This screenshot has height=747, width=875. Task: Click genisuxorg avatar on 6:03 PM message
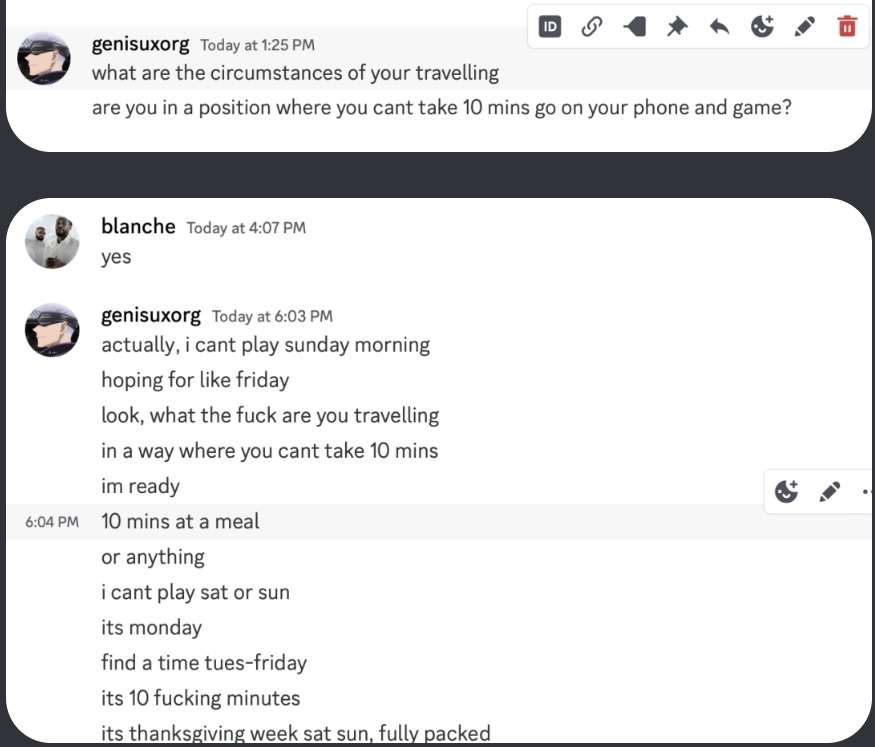52,330
